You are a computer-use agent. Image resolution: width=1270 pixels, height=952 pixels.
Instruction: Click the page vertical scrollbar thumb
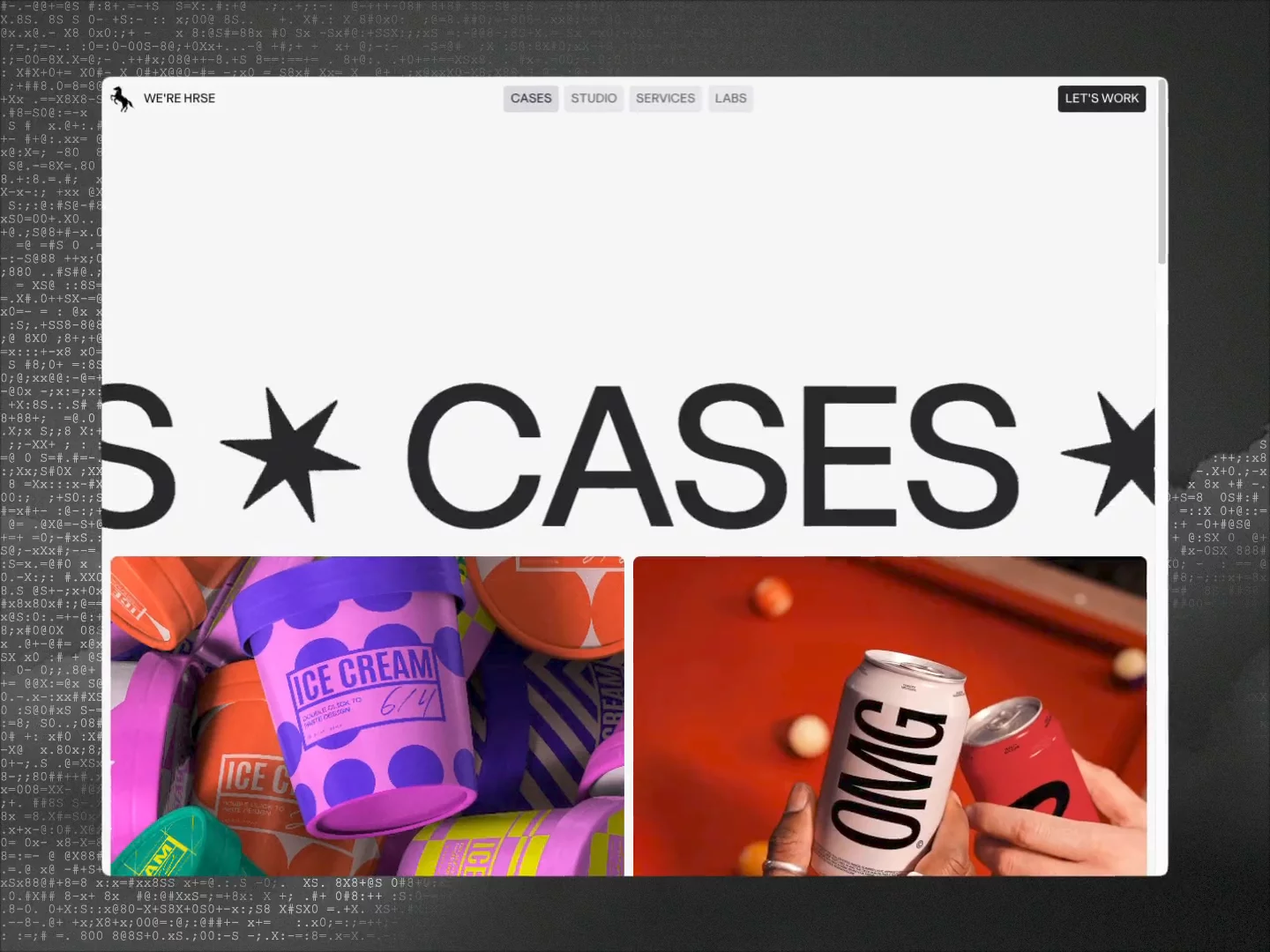click(x=1162, y=173)
